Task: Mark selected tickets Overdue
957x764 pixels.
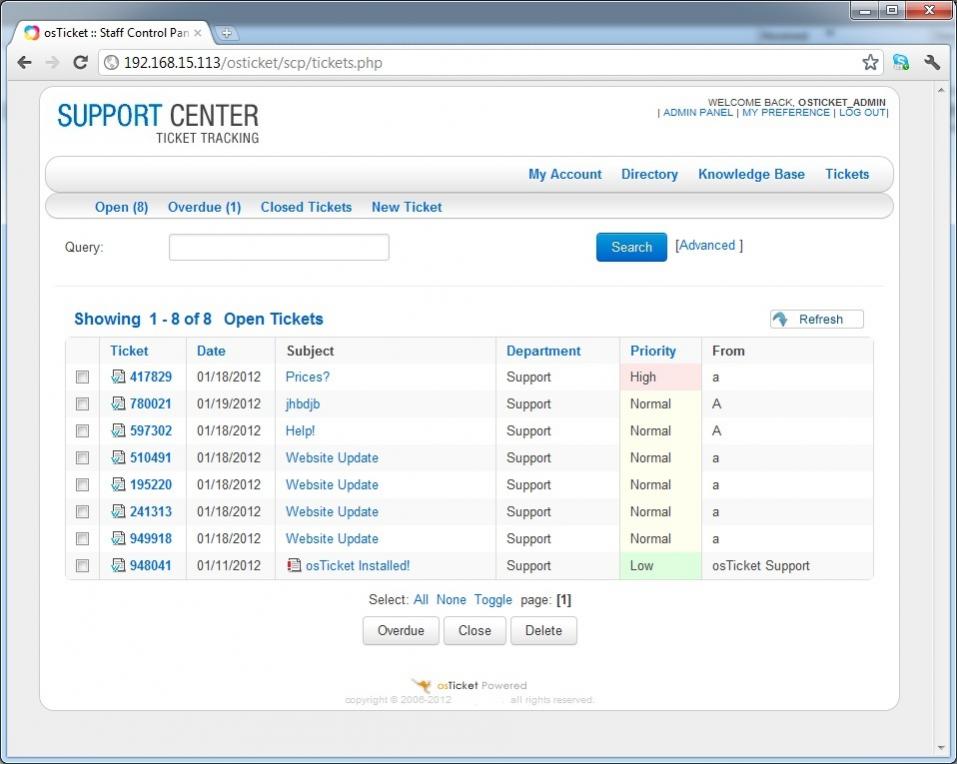Action: pyautogui.click(x=401, y=630)
